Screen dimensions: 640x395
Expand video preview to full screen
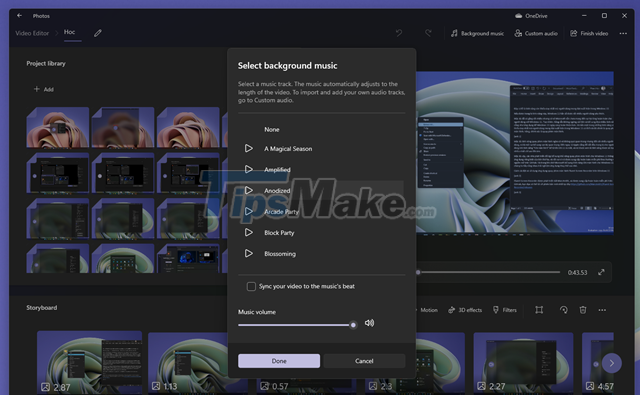point(601,272)
